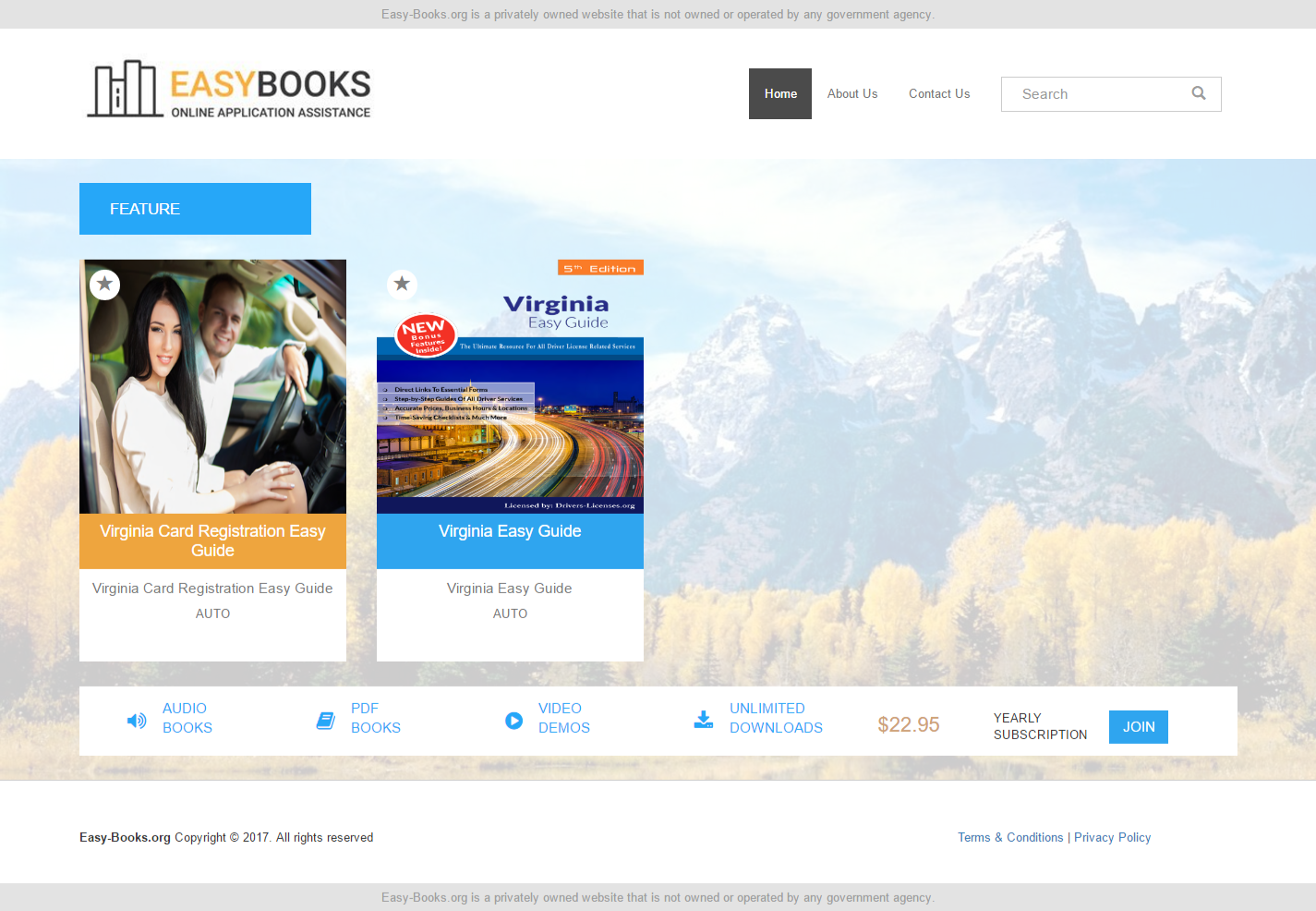Click the audio books speaker icon
This screenshot has width=1316, height=911.
pyautogui.click(x=137, y=721)
